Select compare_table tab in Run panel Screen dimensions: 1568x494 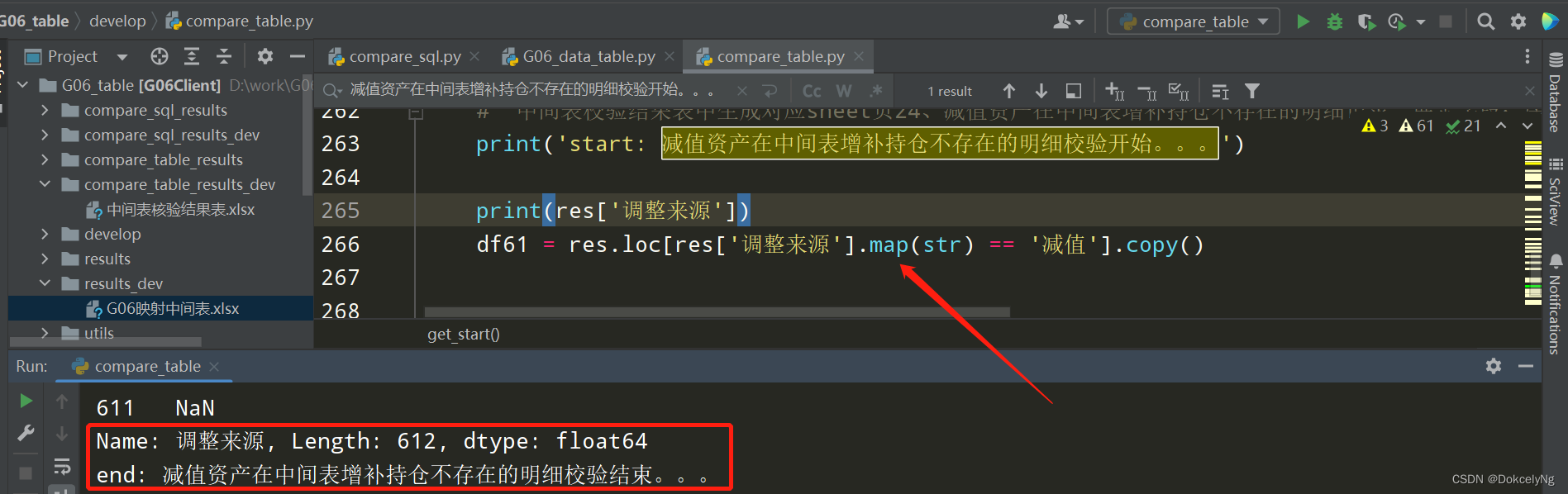click(x=145, y=366)
